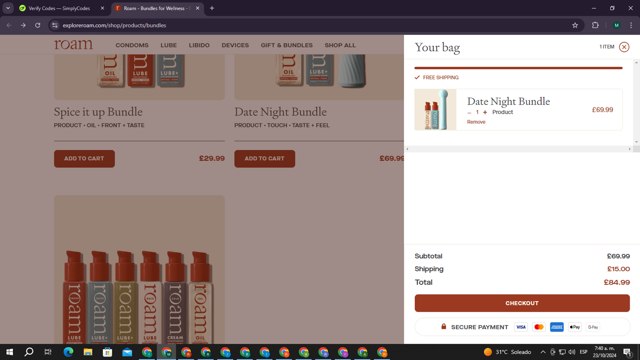640x360 pixels.
Task: Go back to the previous page
Action: (9, 25)
